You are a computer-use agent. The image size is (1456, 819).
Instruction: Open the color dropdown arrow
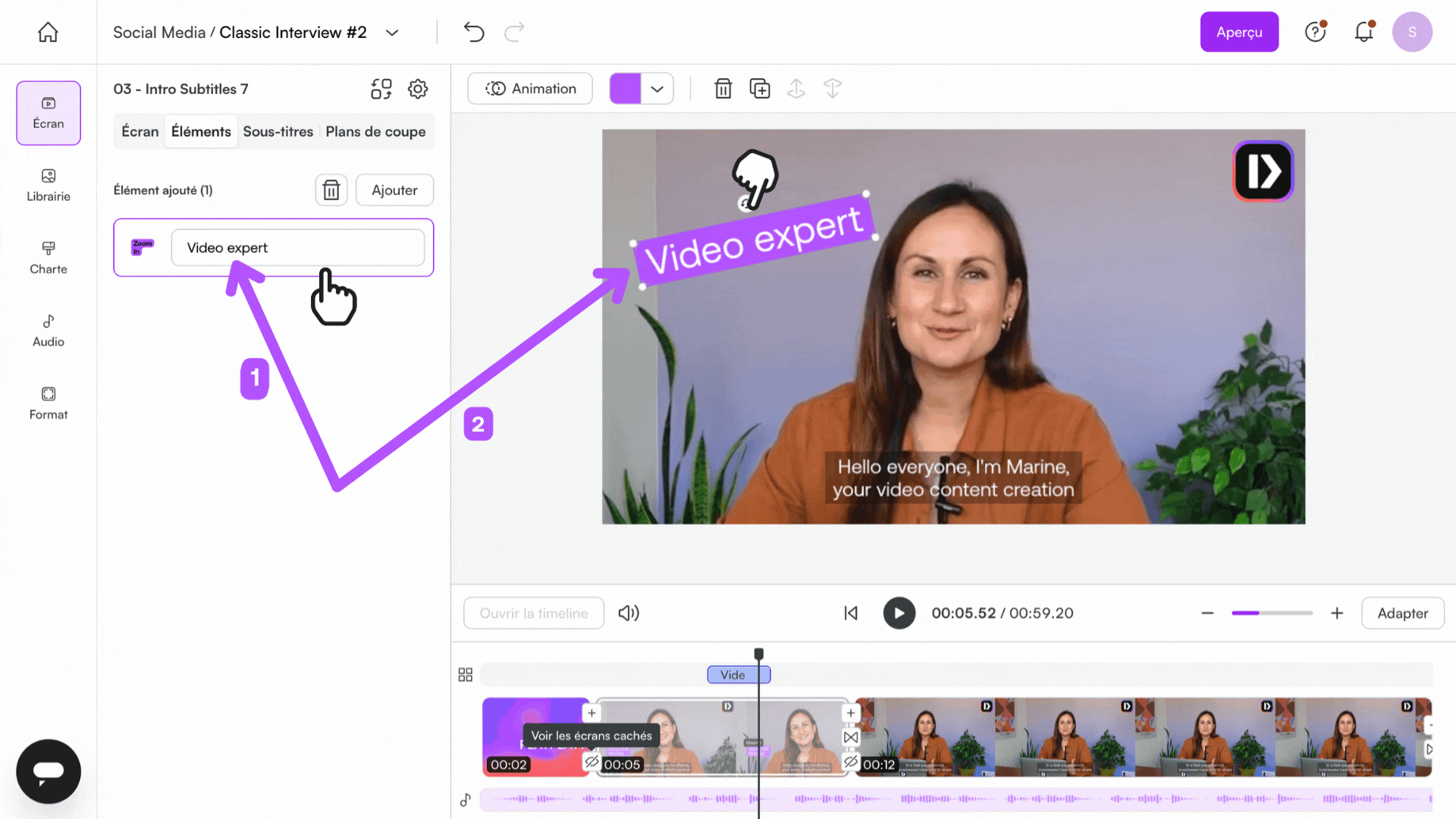click(657, 89)
